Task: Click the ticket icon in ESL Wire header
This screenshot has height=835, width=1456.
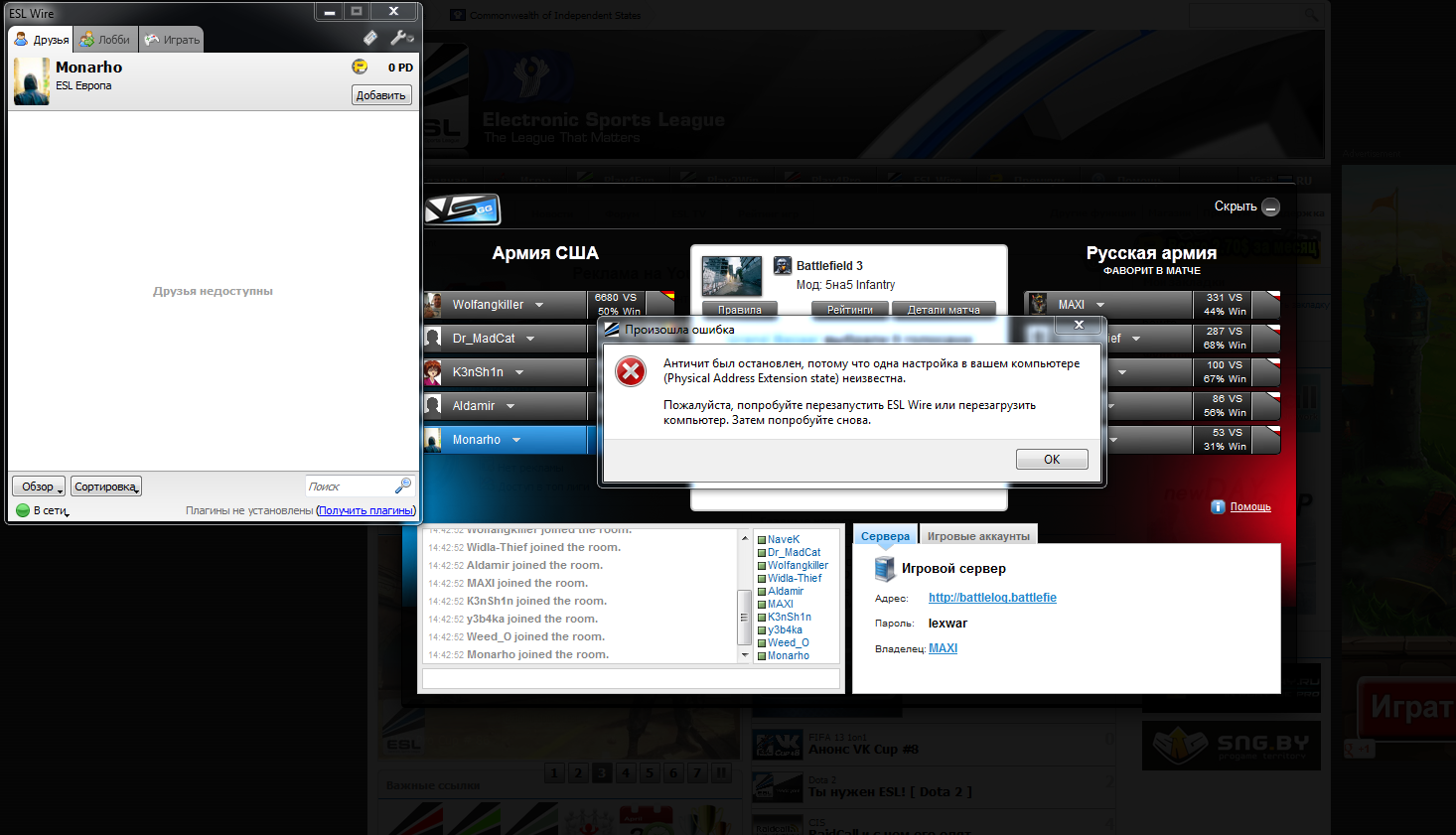Action: pos(370,38)
